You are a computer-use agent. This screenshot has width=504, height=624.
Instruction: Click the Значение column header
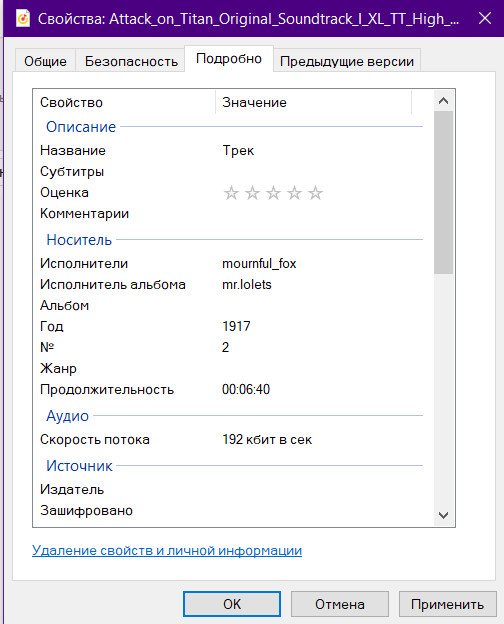(313, 102)
